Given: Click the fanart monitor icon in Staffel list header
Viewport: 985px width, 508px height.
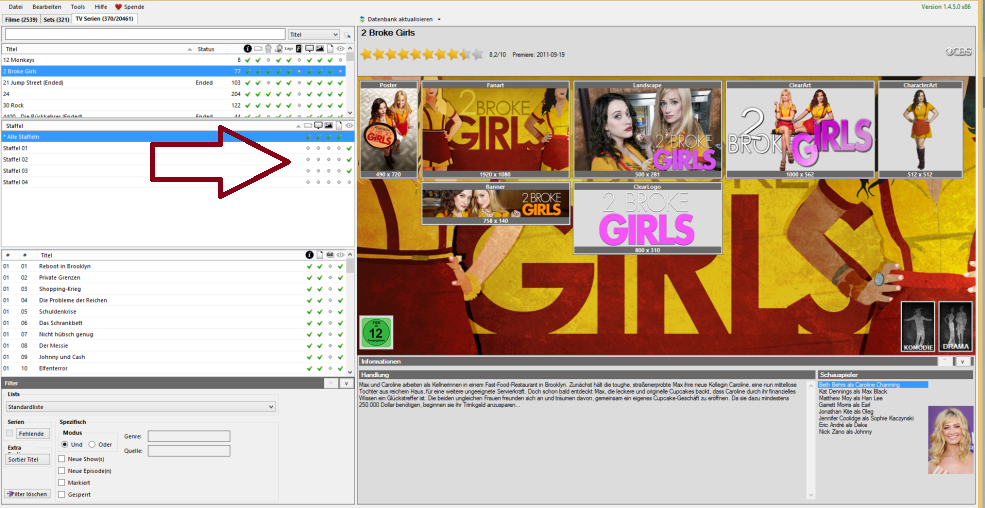Looking at the screenshot, I should [x=318, y=126].
